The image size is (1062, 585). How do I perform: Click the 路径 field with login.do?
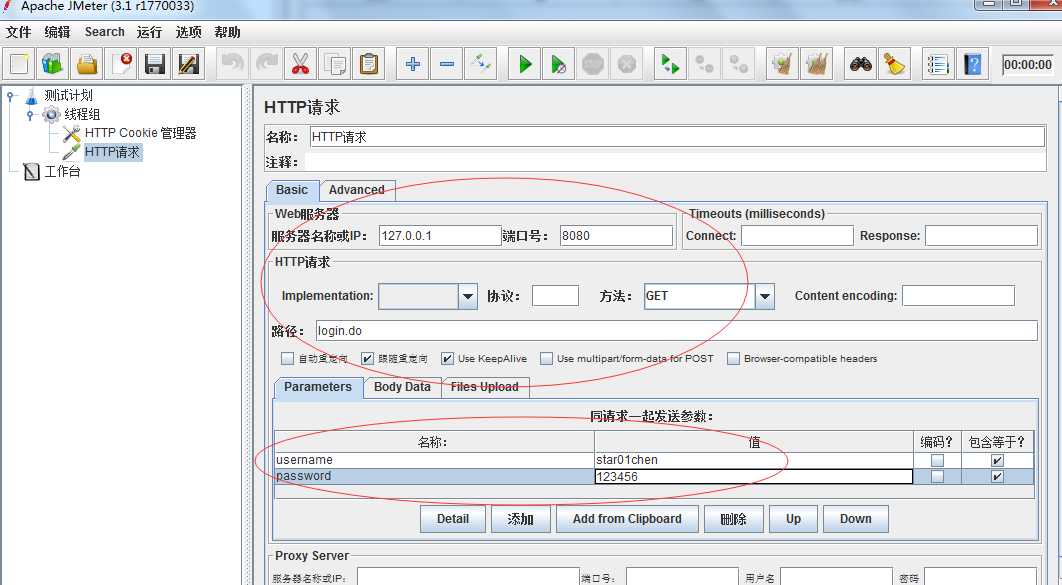[677, 331]
